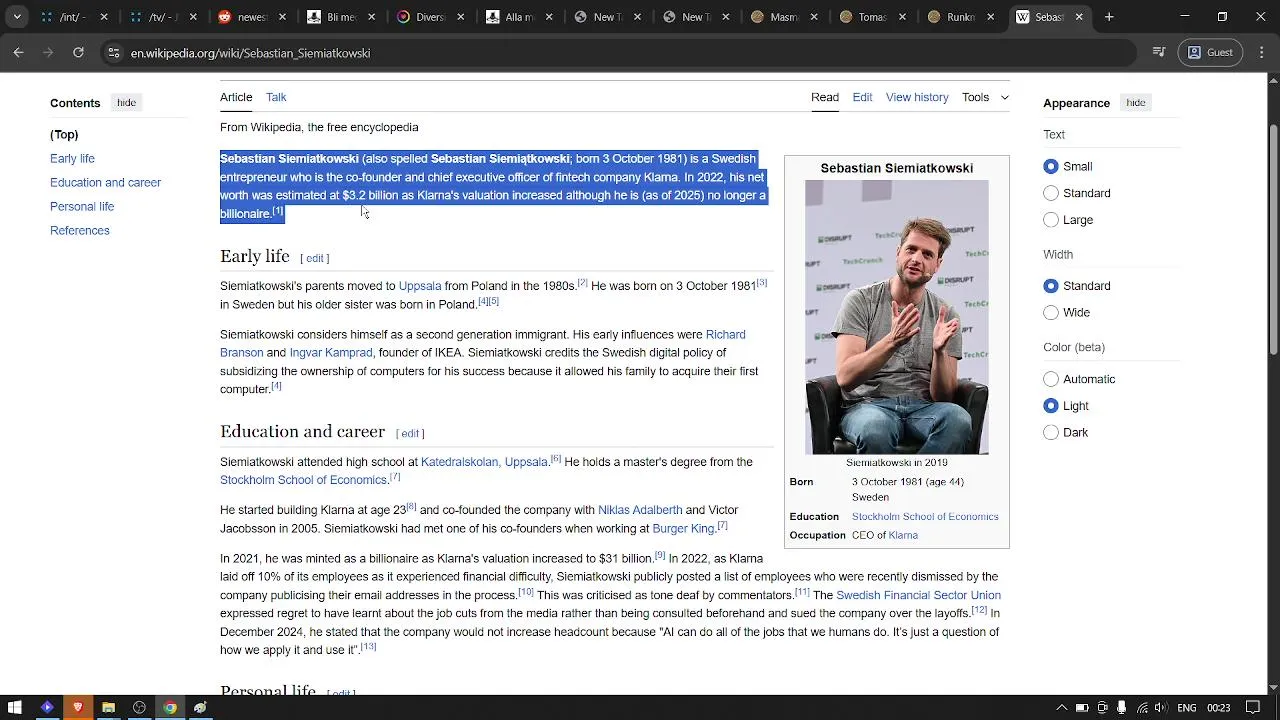Screen dimensions: 1280x720
Task: Click the page vertical scrollbar
Action: tap(1273, 237)
